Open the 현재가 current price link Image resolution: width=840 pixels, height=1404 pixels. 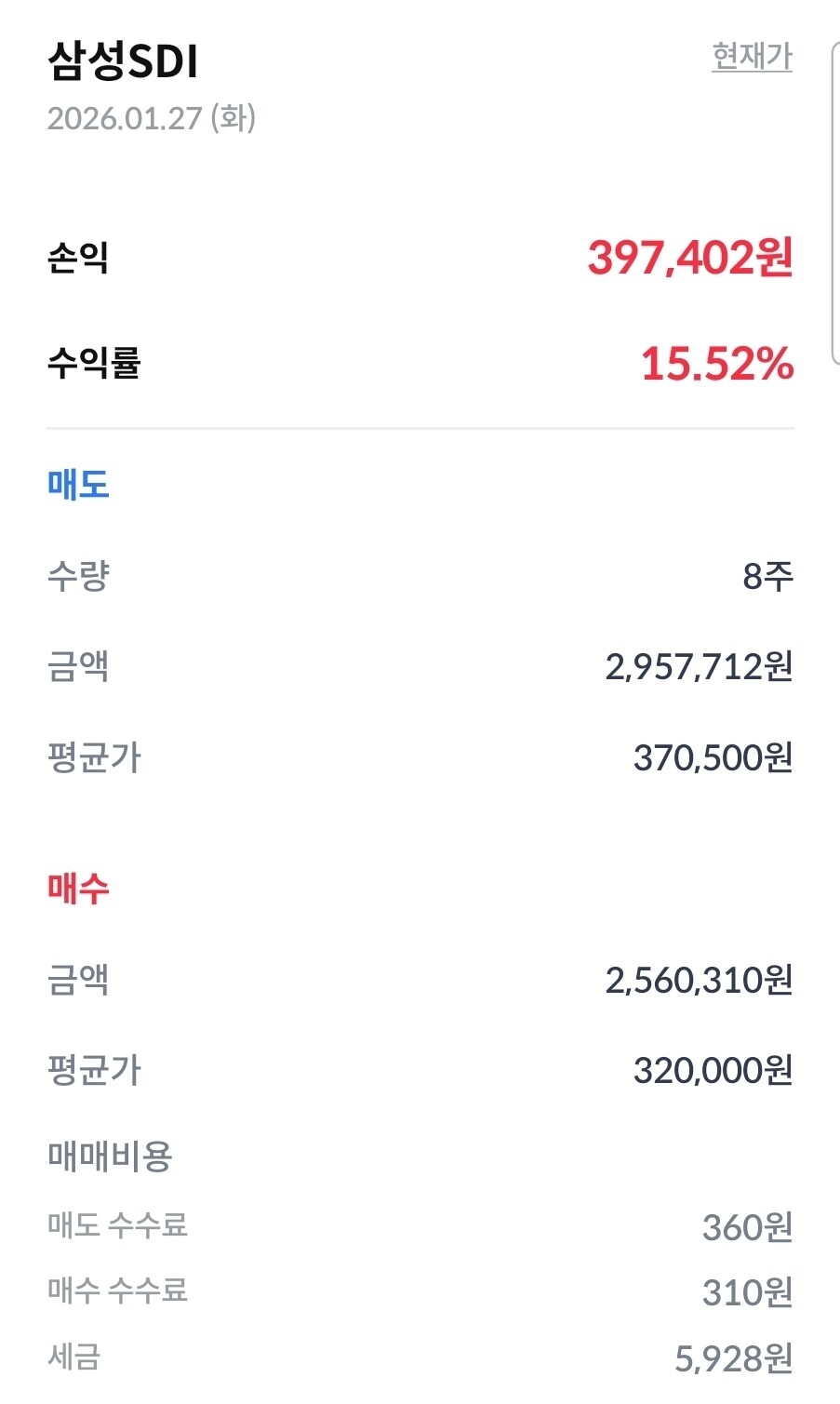[x=752, y=57]
